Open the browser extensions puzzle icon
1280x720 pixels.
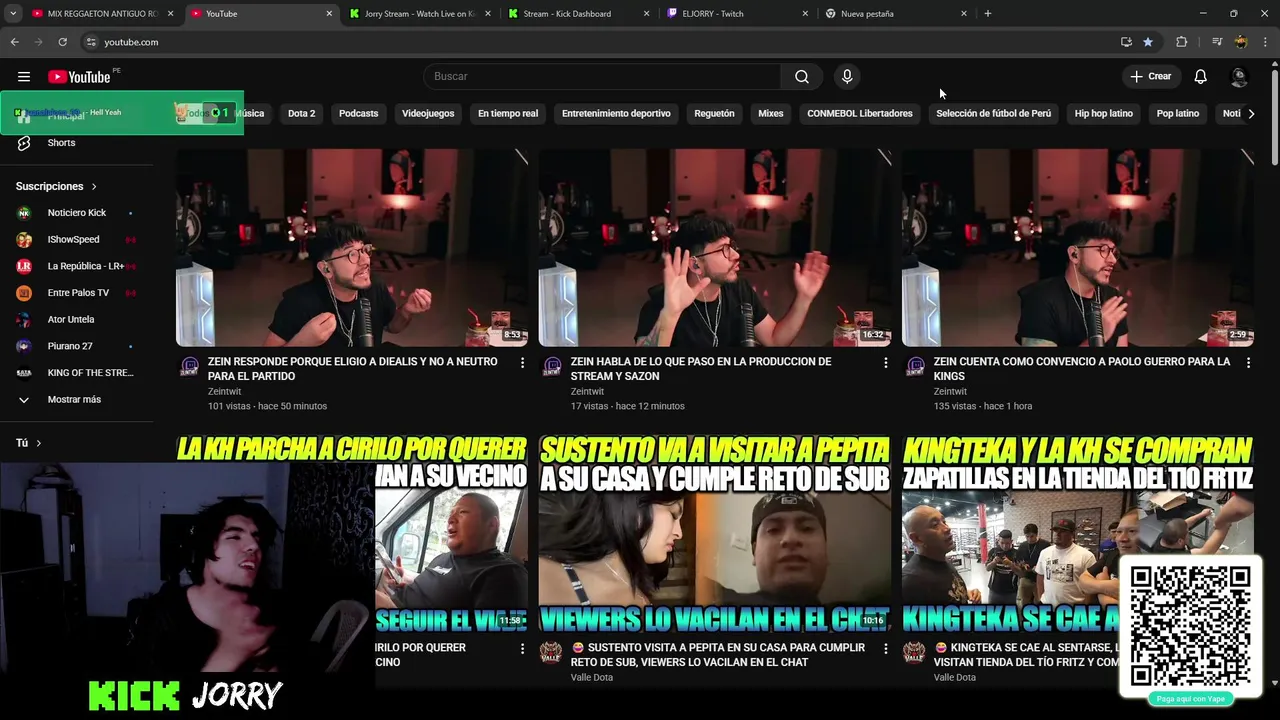(x=1181, y=42)
